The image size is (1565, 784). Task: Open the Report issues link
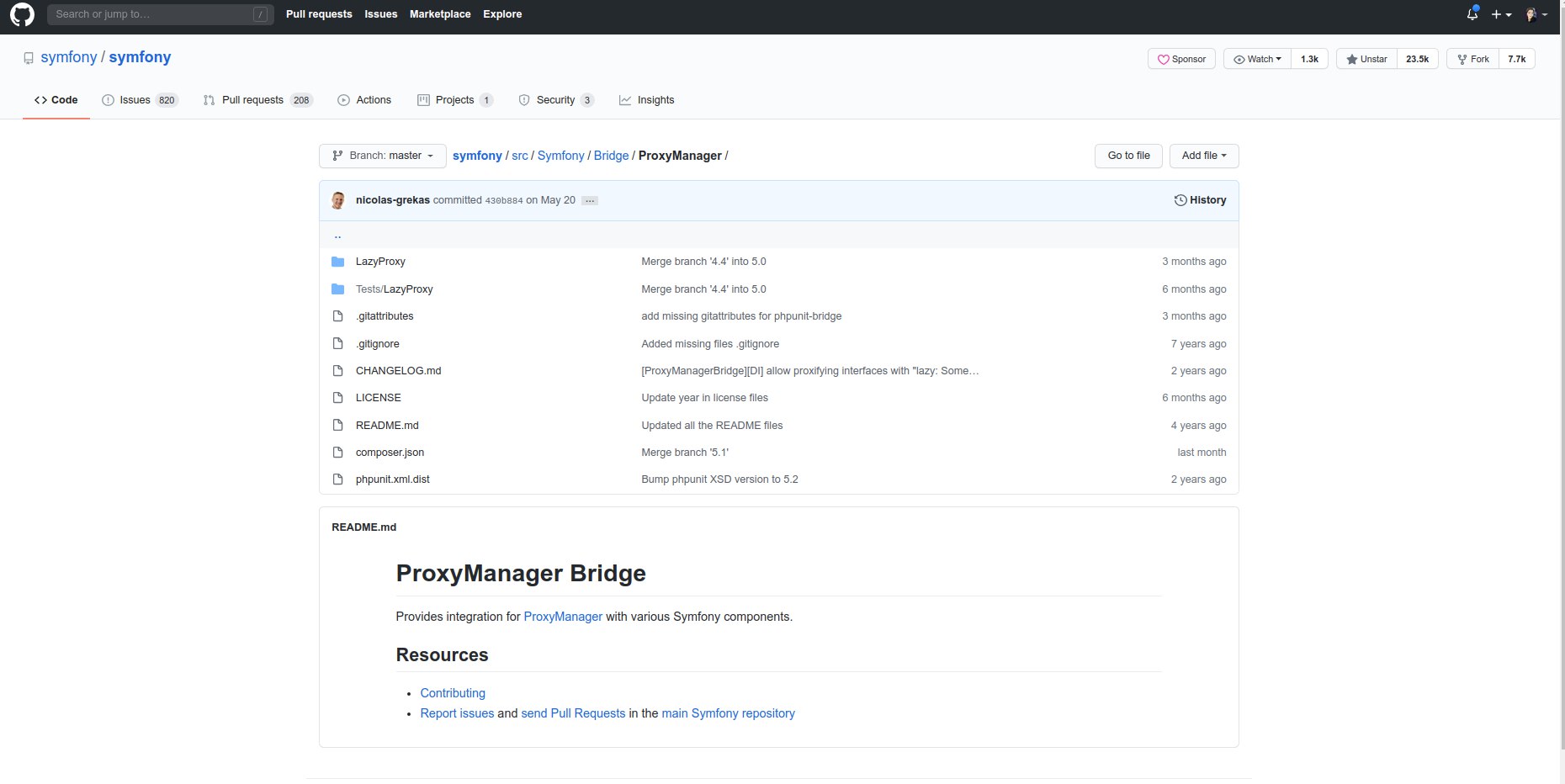(457, 713)
